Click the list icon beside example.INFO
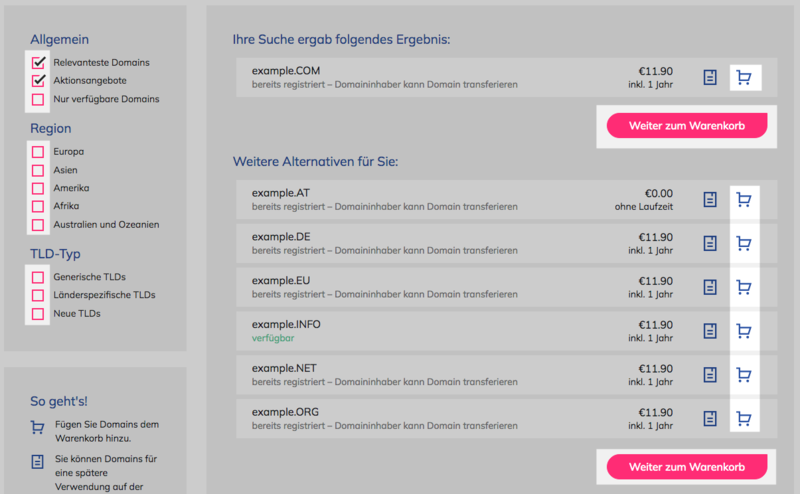This screenshot has height=494, width=800. click(x=710, y=331)
